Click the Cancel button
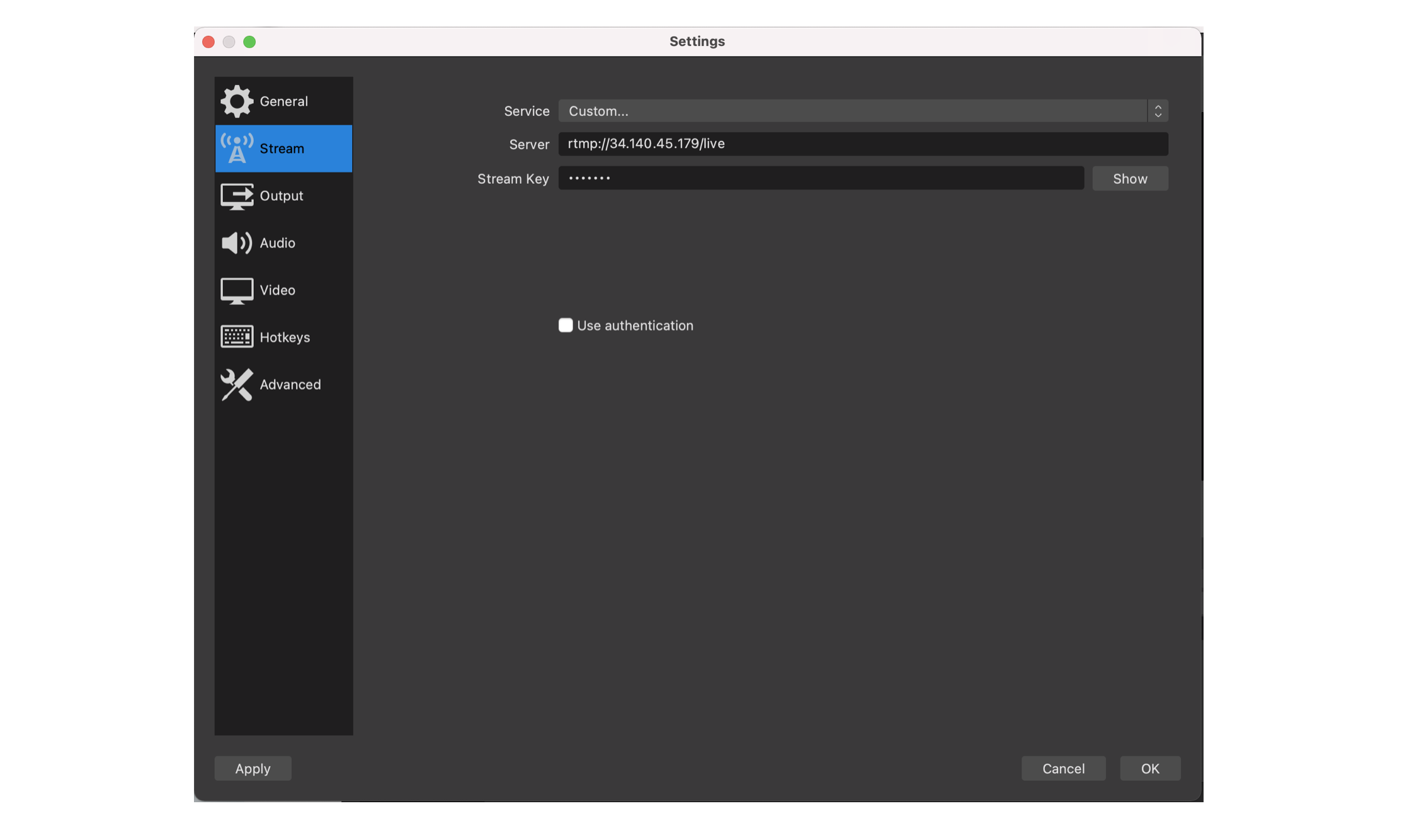 [x=1062, y=768]
